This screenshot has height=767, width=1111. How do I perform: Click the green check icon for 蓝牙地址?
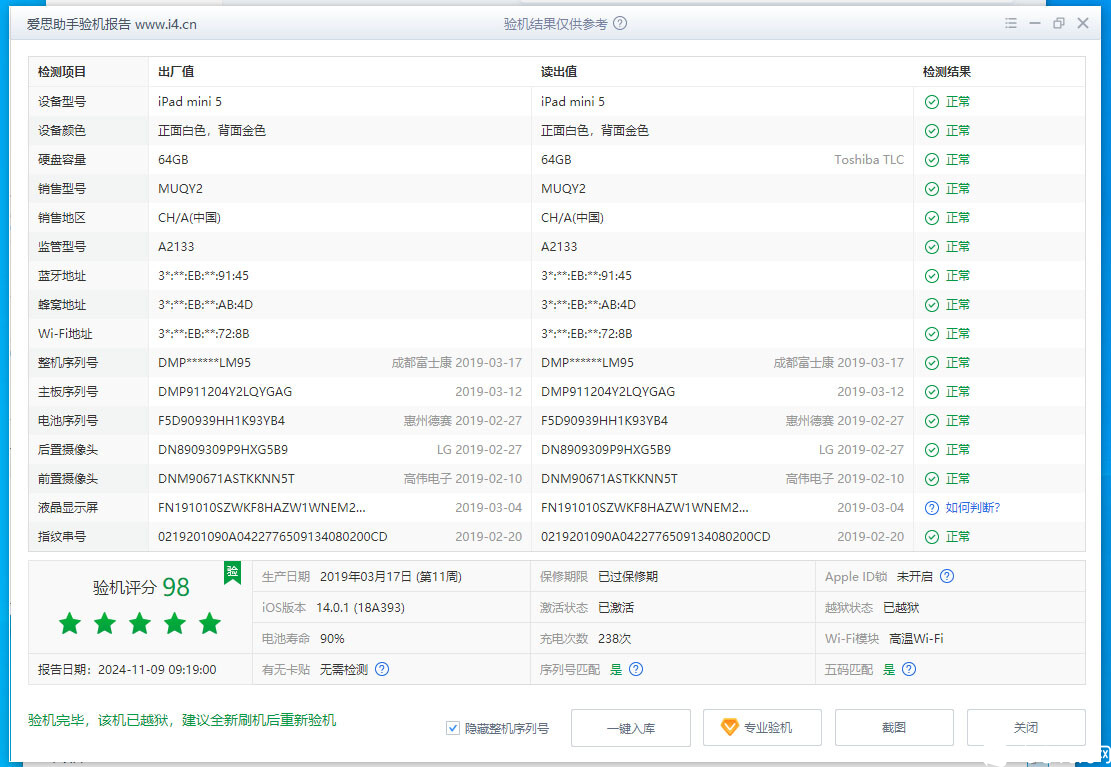pos(932,276)
